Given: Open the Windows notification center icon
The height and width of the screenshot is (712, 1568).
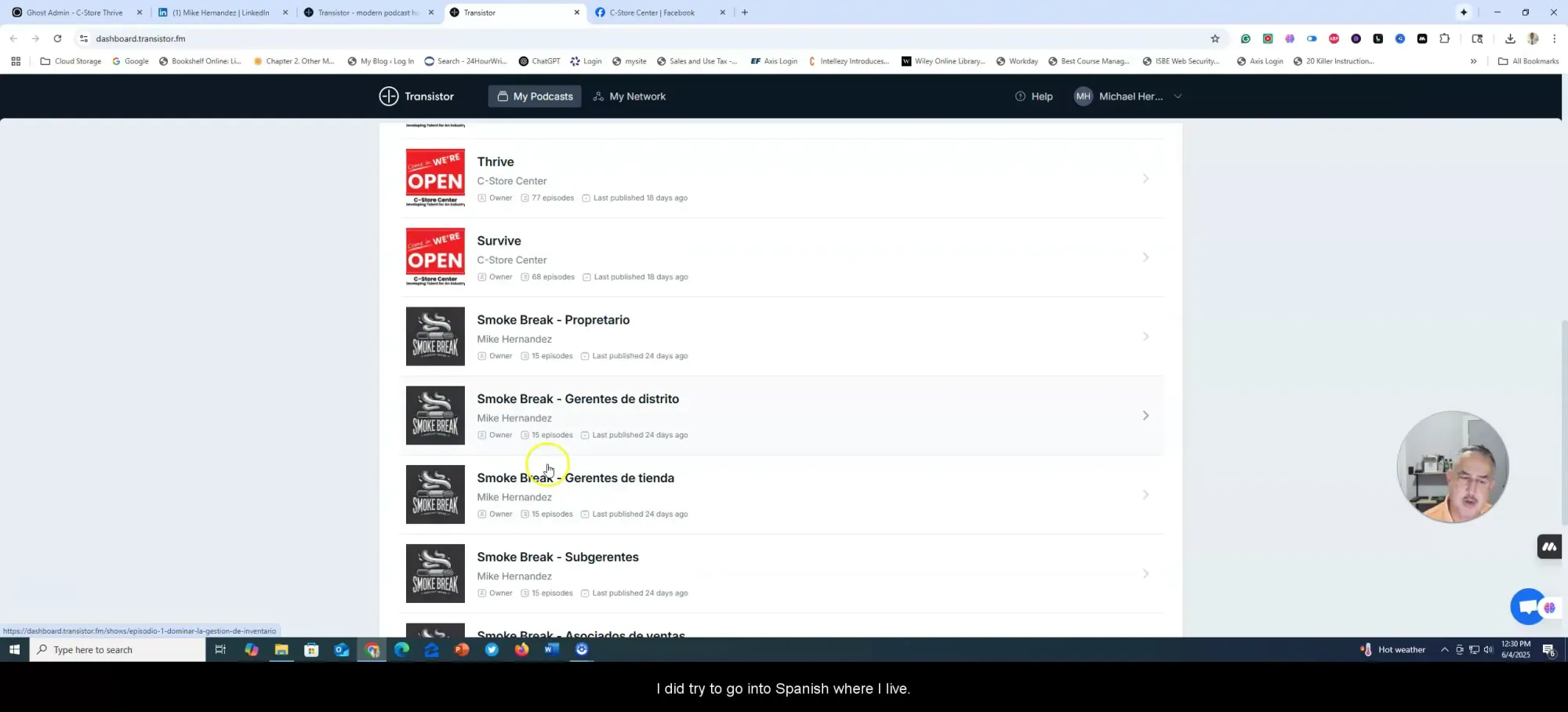Looking at the screenshot, I should pos(1549,649).
